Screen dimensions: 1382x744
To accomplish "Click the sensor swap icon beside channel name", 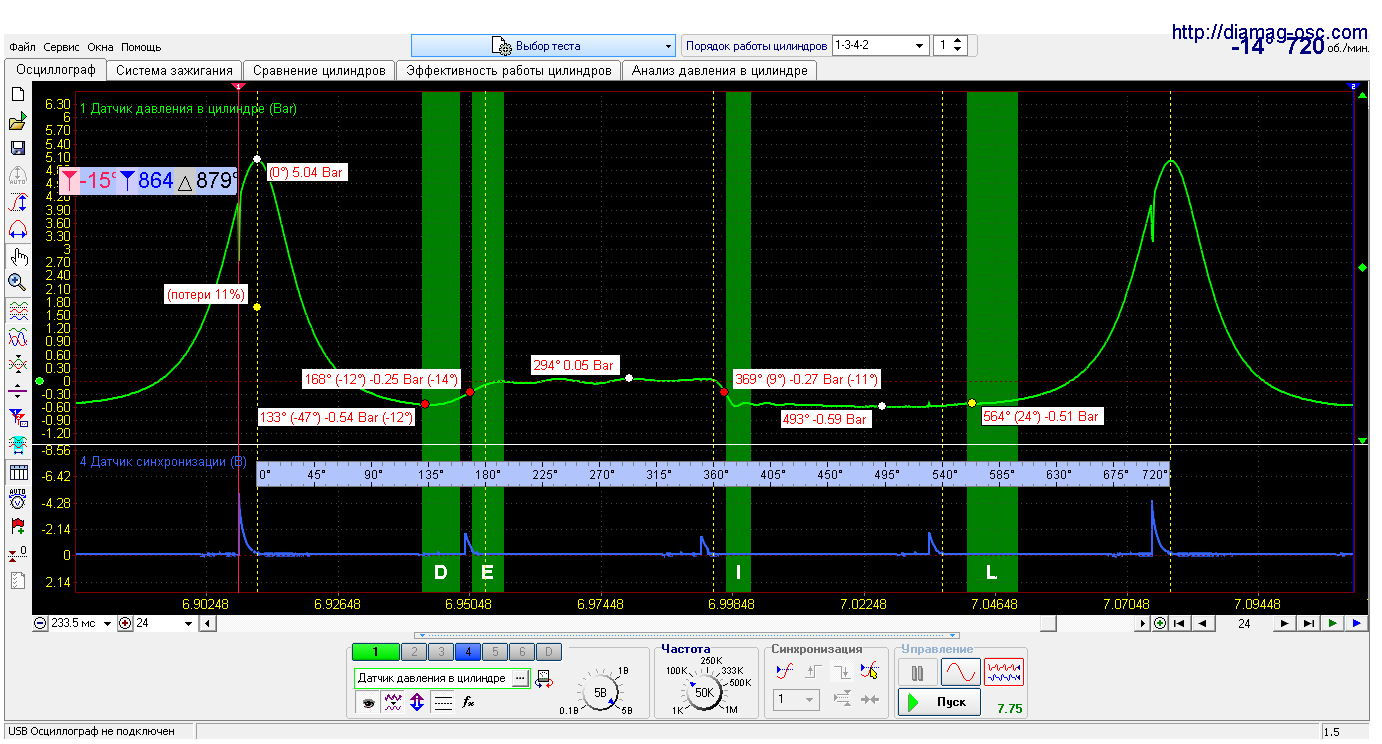I will [x=544, y=679].
